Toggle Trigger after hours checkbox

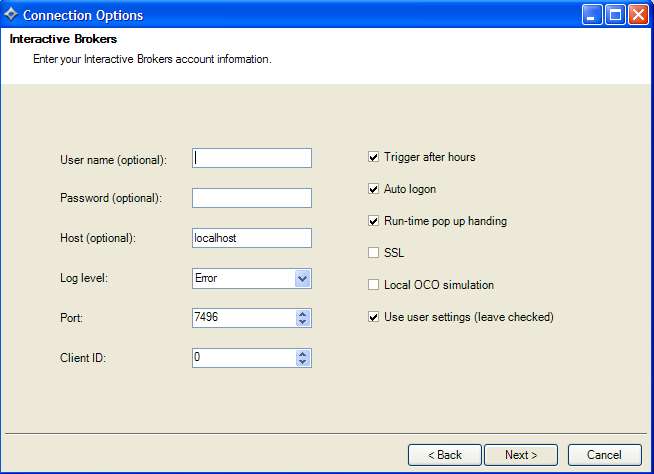[x=373, y=157]
